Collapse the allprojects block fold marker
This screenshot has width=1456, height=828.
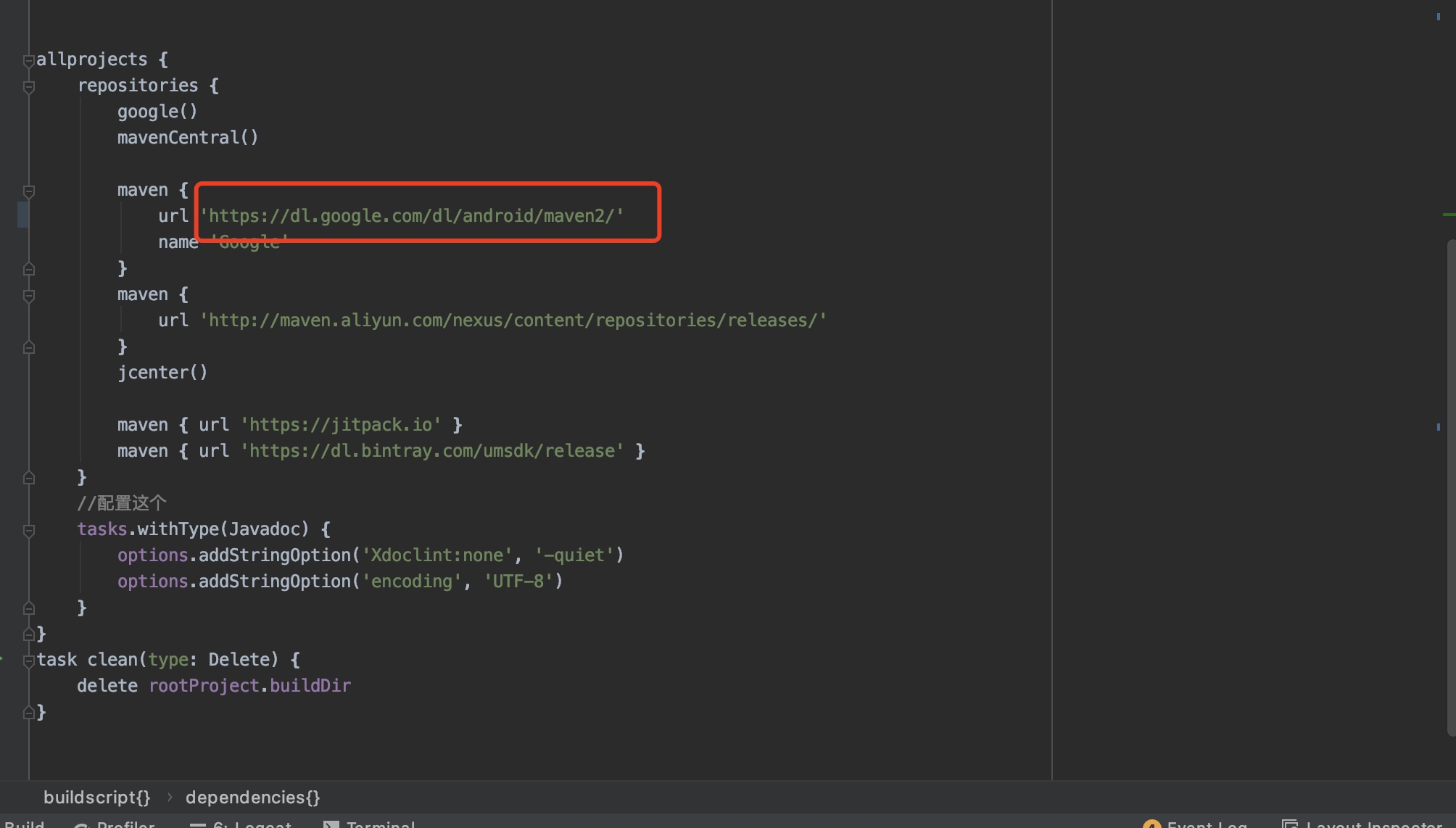pos(29,61)
